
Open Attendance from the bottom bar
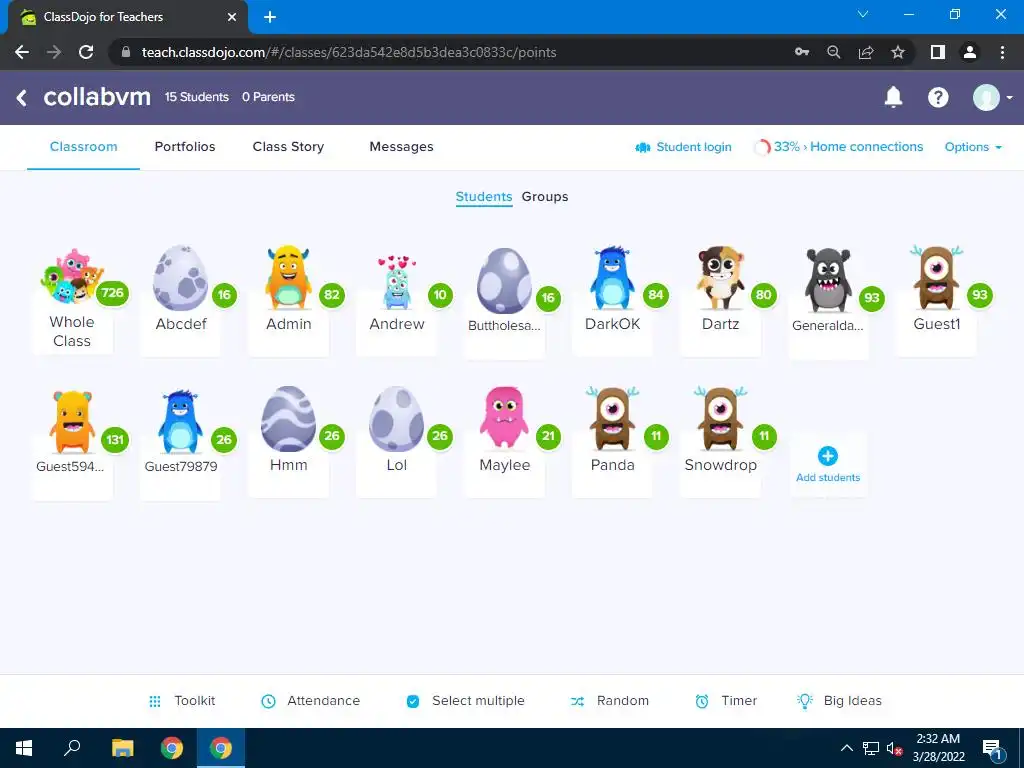pos(310,701)
